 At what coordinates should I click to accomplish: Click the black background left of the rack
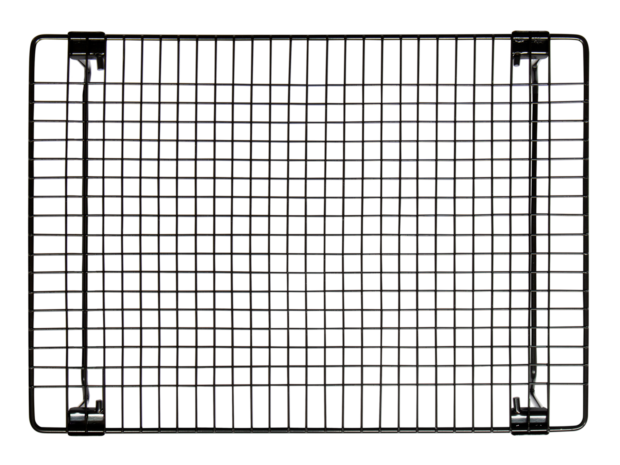[x=14, y=235]
